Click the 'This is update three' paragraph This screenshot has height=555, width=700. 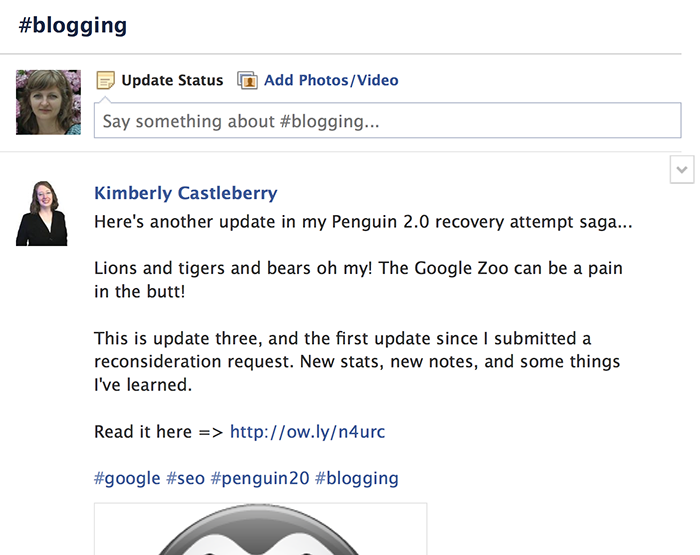(x=356, y=361)
